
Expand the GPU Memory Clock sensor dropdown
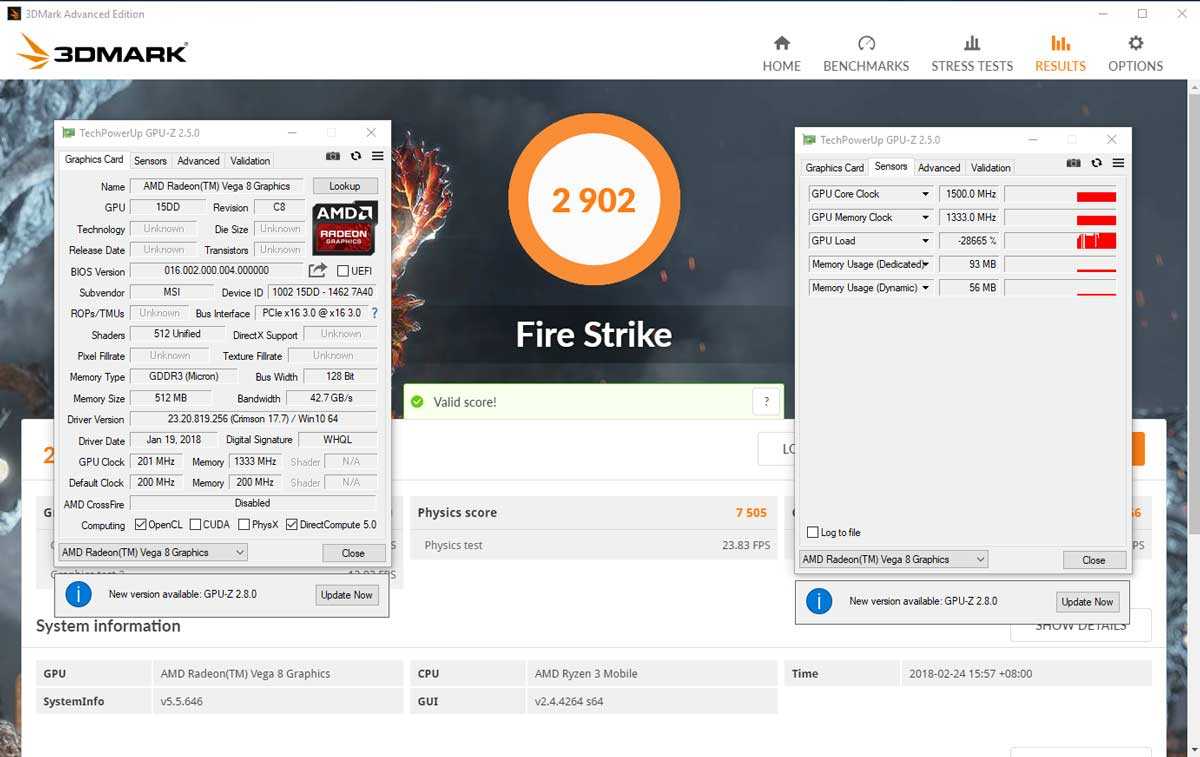[x=925, y=217]
